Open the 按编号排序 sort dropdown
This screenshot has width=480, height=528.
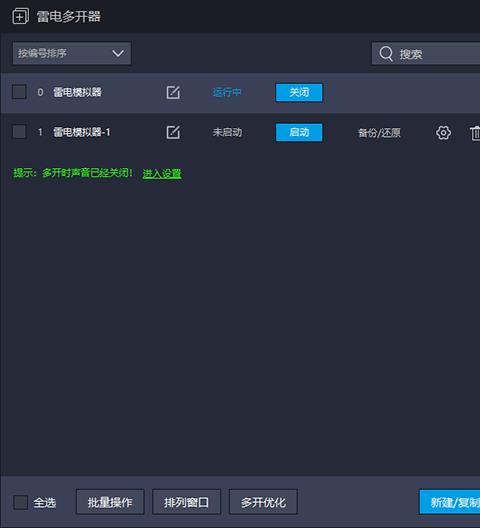72,53
